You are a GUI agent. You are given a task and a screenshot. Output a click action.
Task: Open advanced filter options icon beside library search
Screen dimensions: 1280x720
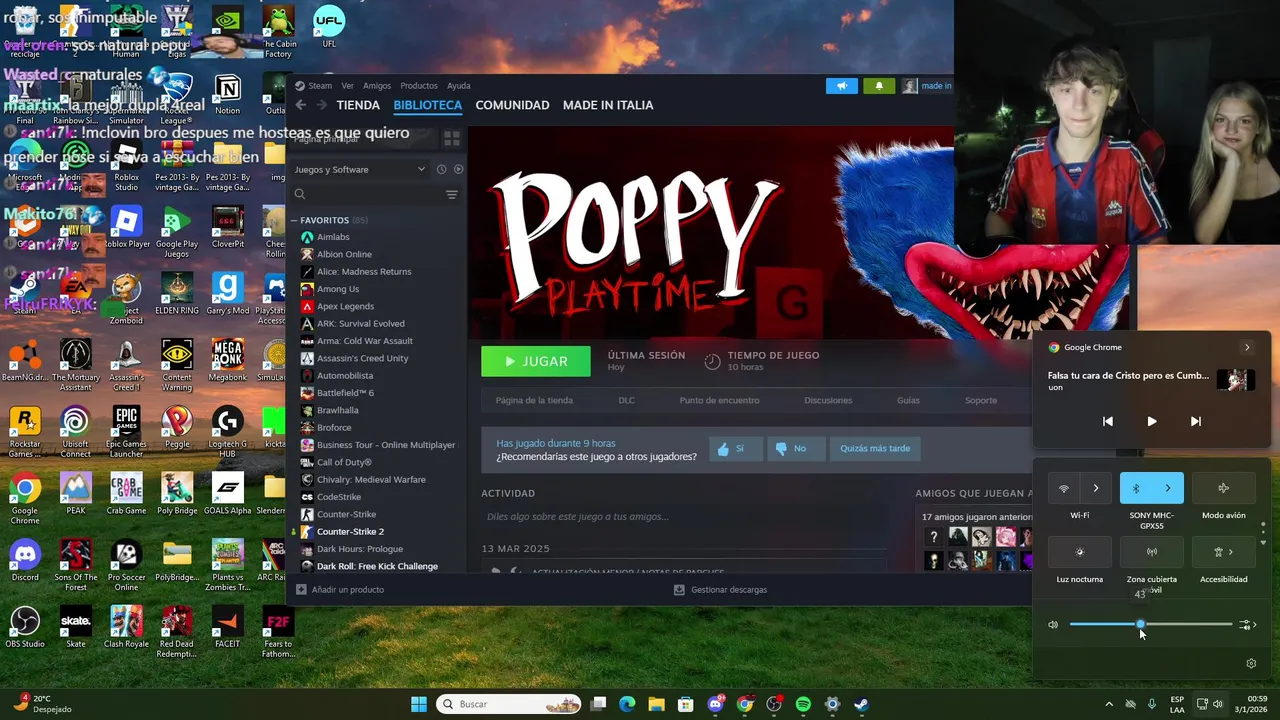(451, 194)
